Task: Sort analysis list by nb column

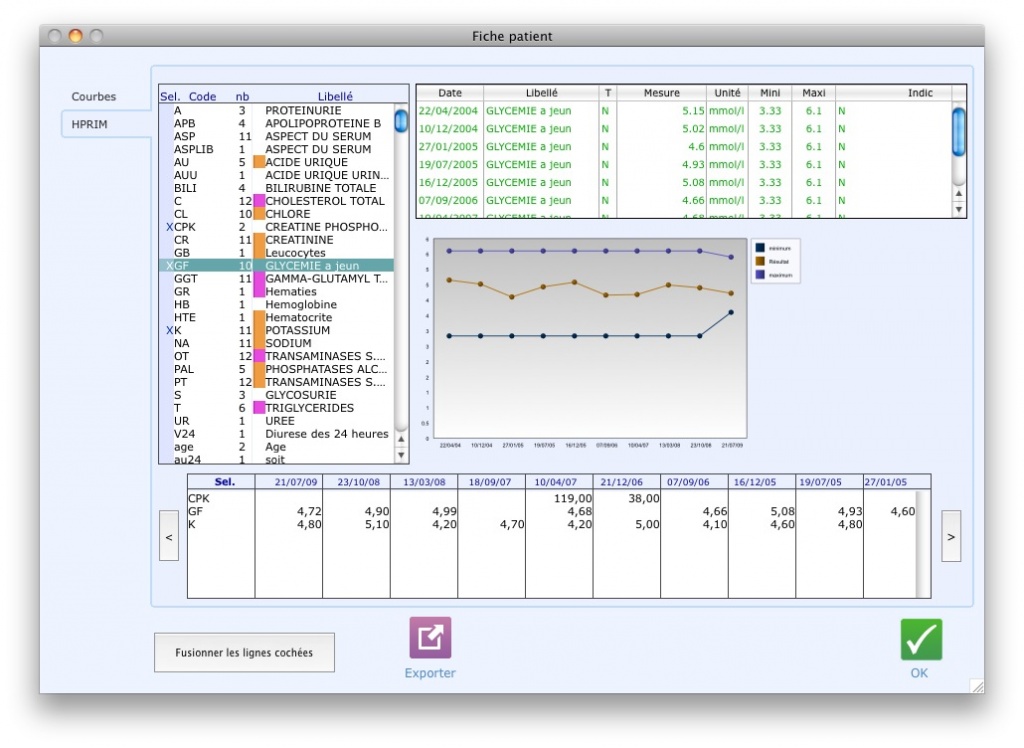Action: click(242, 96)
